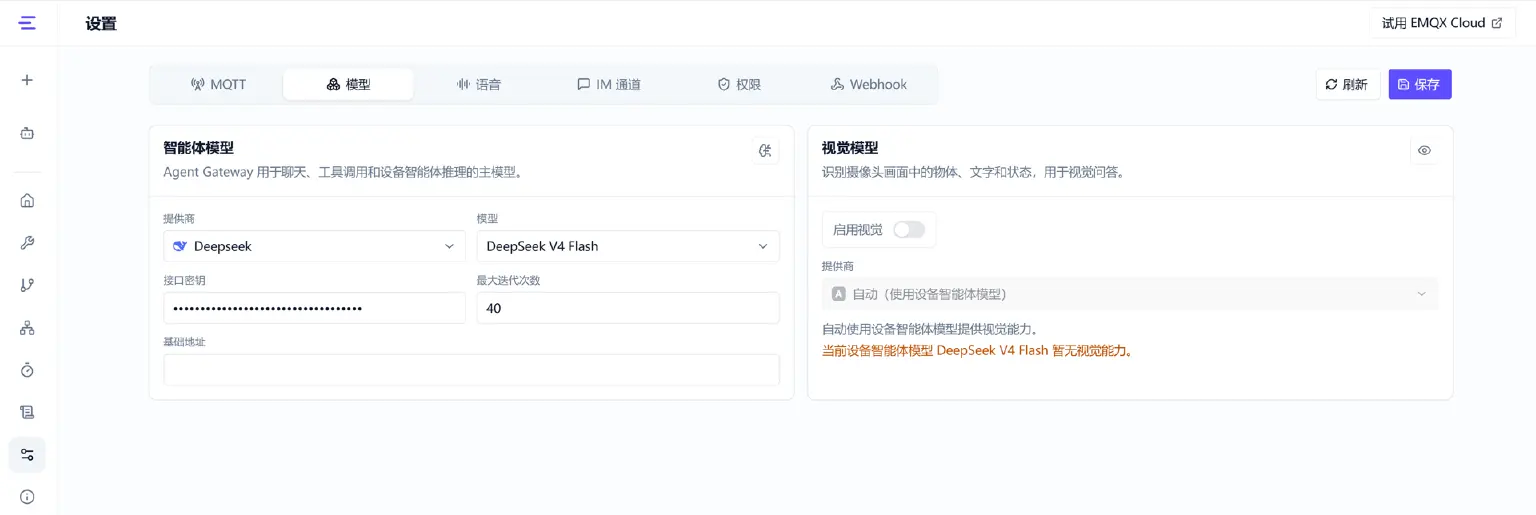Open the DeepSeek V4 Flash model dropdown

(x=628, y=246)
